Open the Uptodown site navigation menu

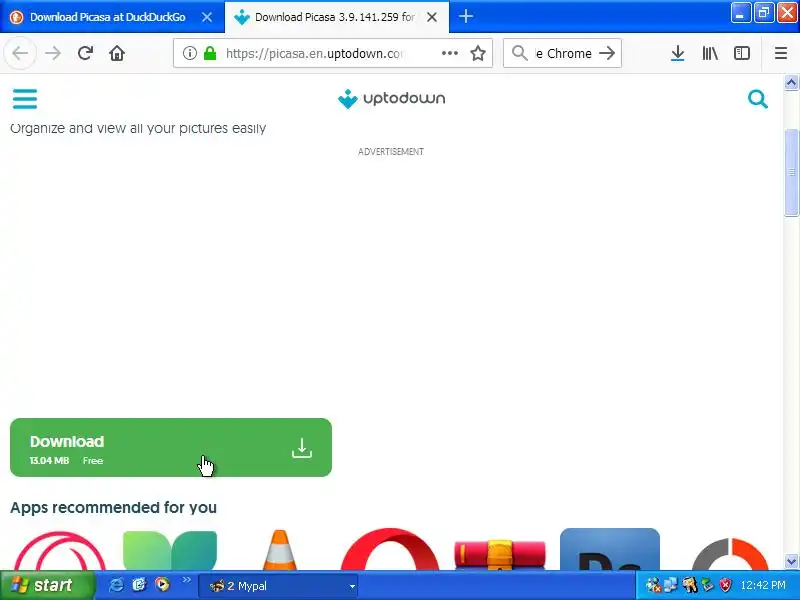(x=25, y=98)
